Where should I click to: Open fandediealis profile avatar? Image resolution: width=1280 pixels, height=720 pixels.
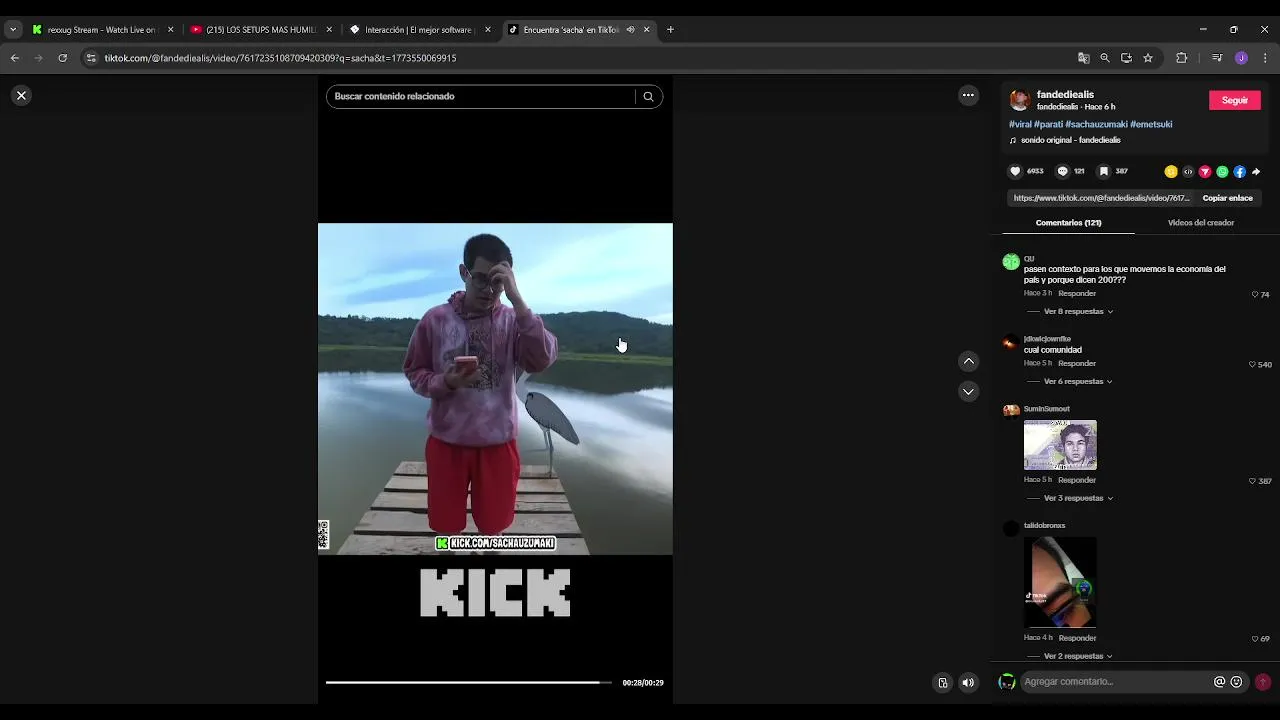coord(1019,100)
